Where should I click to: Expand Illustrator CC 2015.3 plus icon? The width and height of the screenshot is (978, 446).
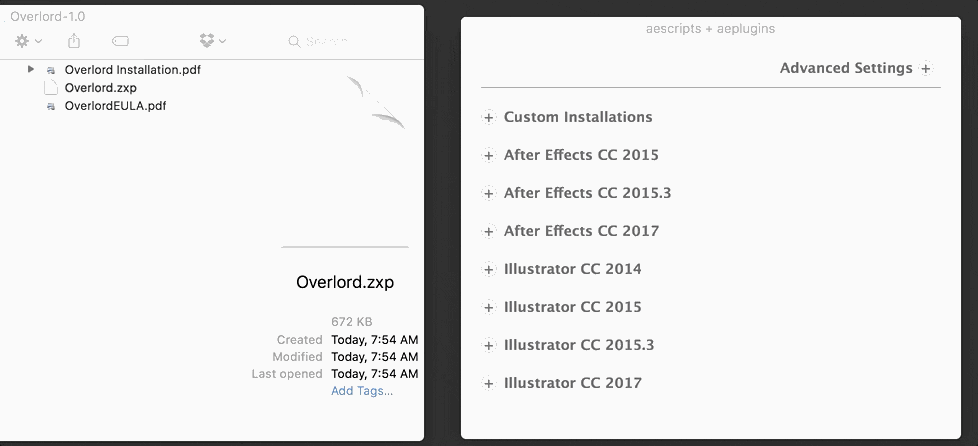(489, 346)
